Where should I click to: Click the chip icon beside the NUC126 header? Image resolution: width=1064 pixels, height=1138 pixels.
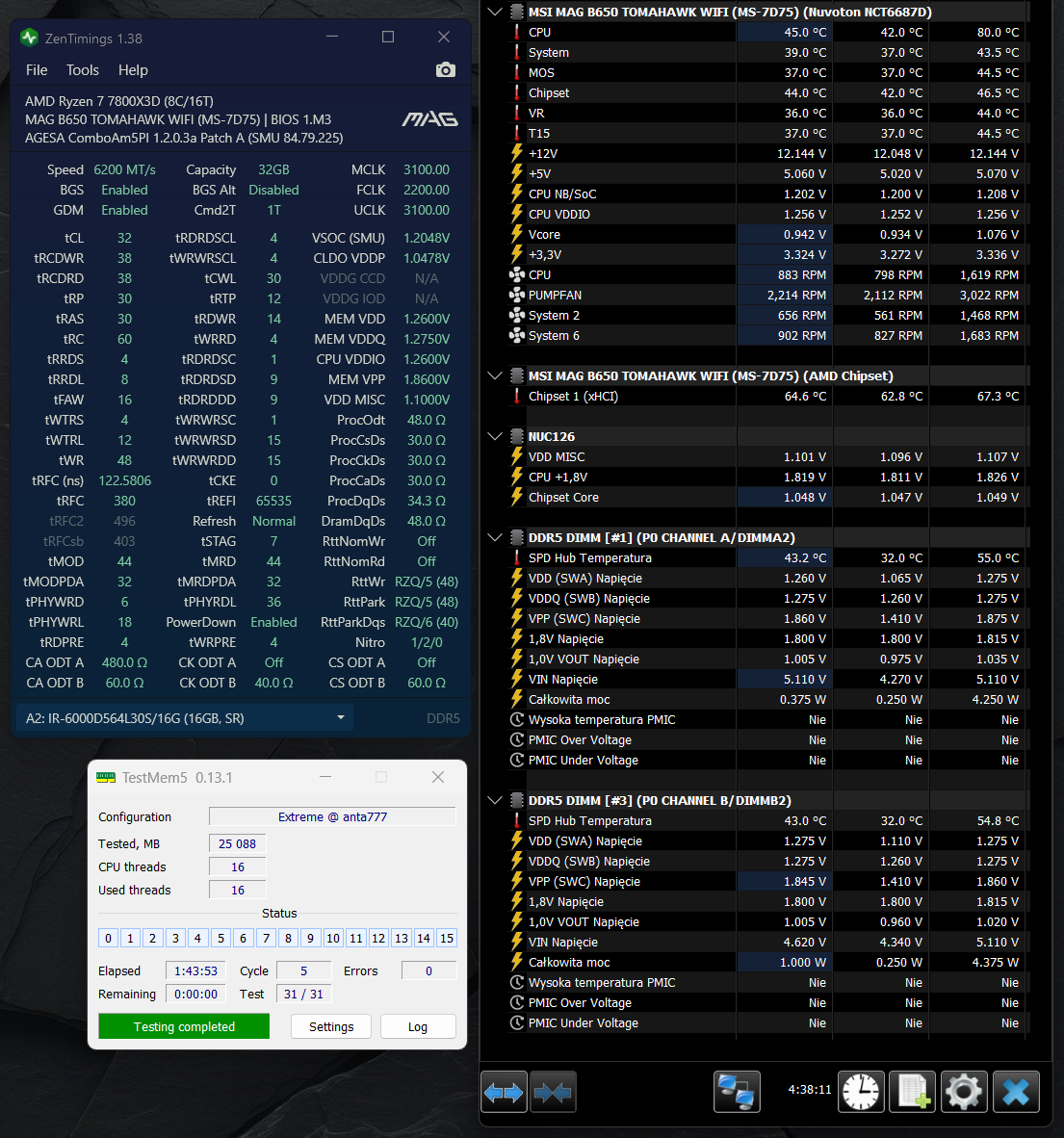(x=517, y=436)
